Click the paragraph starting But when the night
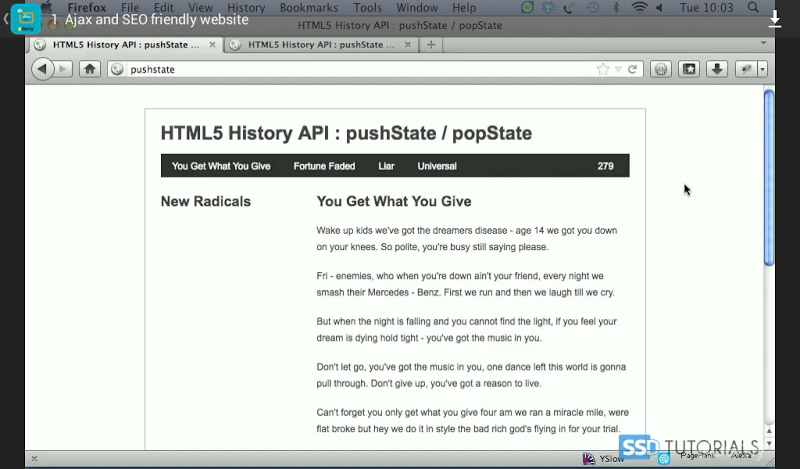 pyautogui.click(x=467, y=330)
